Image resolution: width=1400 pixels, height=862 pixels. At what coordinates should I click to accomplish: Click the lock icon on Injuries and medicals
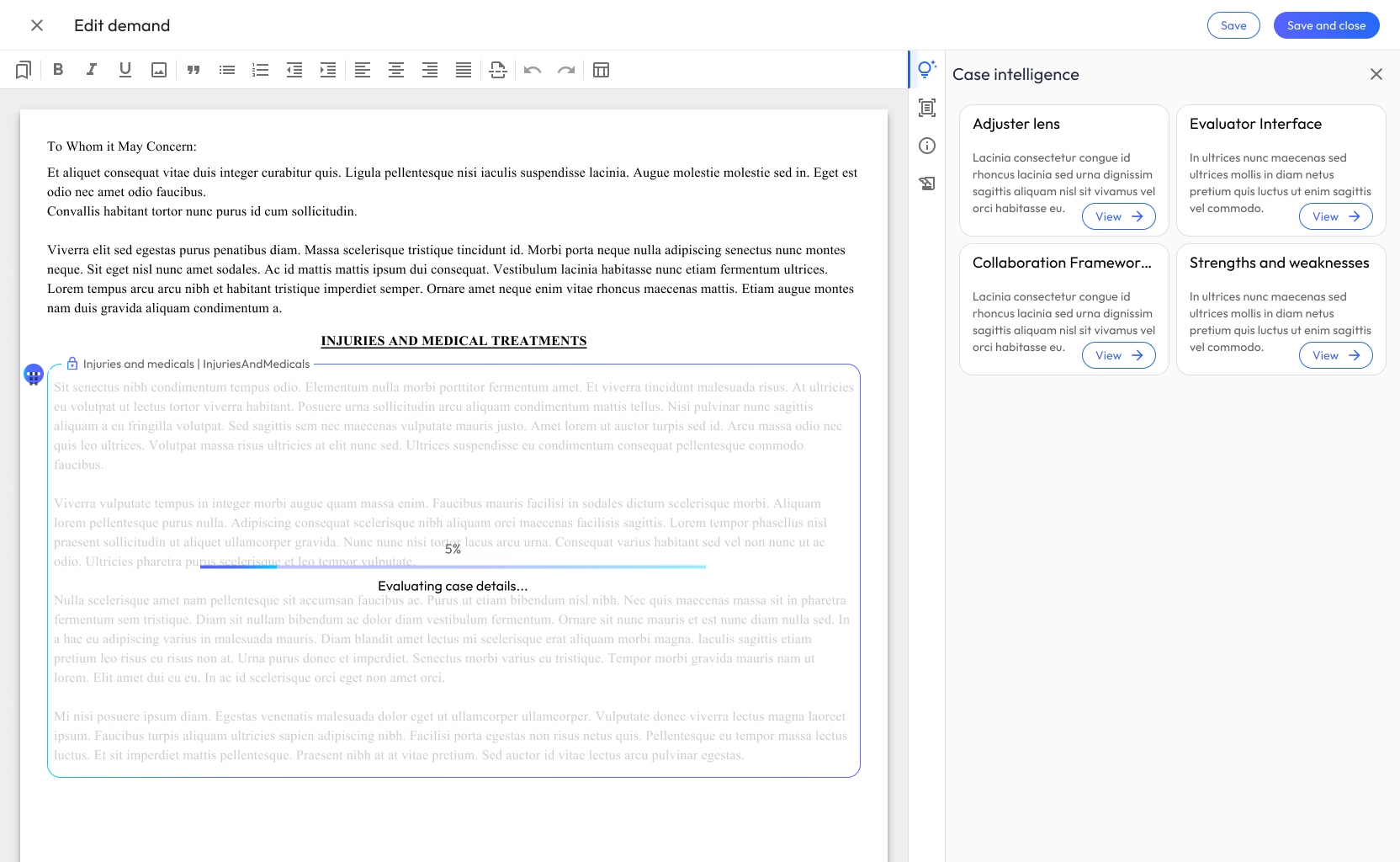pos(72,364)
